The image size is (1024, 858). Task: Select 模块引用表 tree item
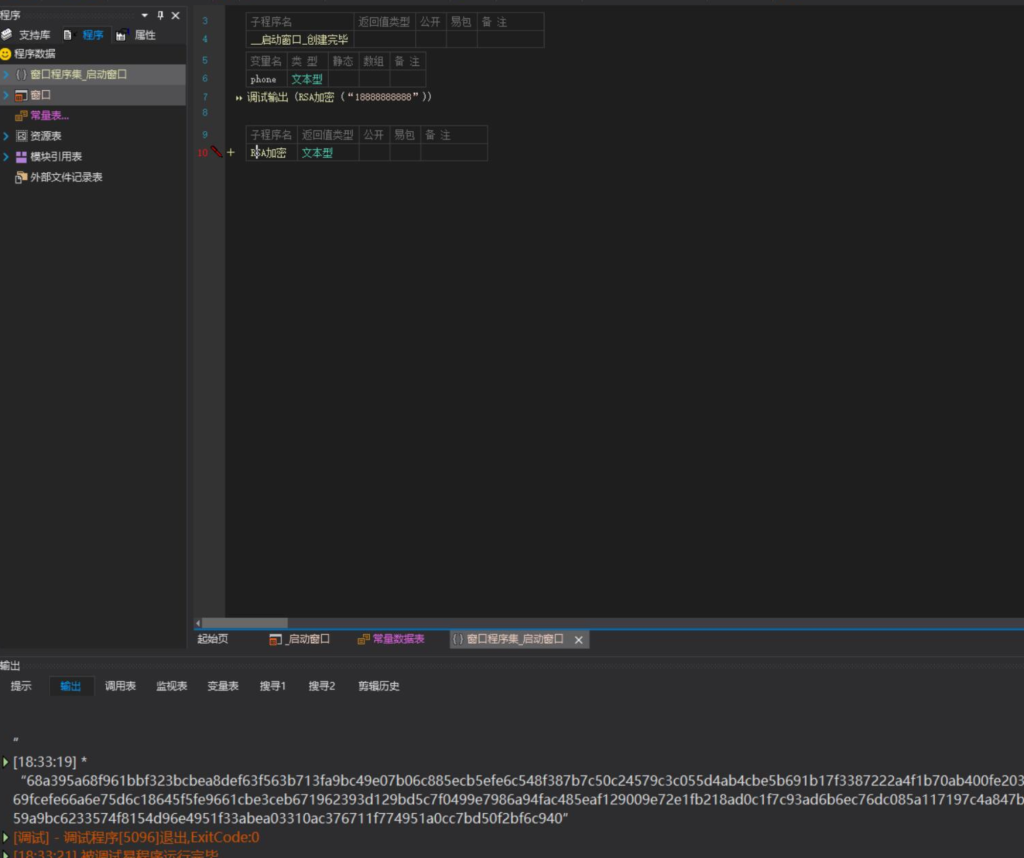(56, 157)
